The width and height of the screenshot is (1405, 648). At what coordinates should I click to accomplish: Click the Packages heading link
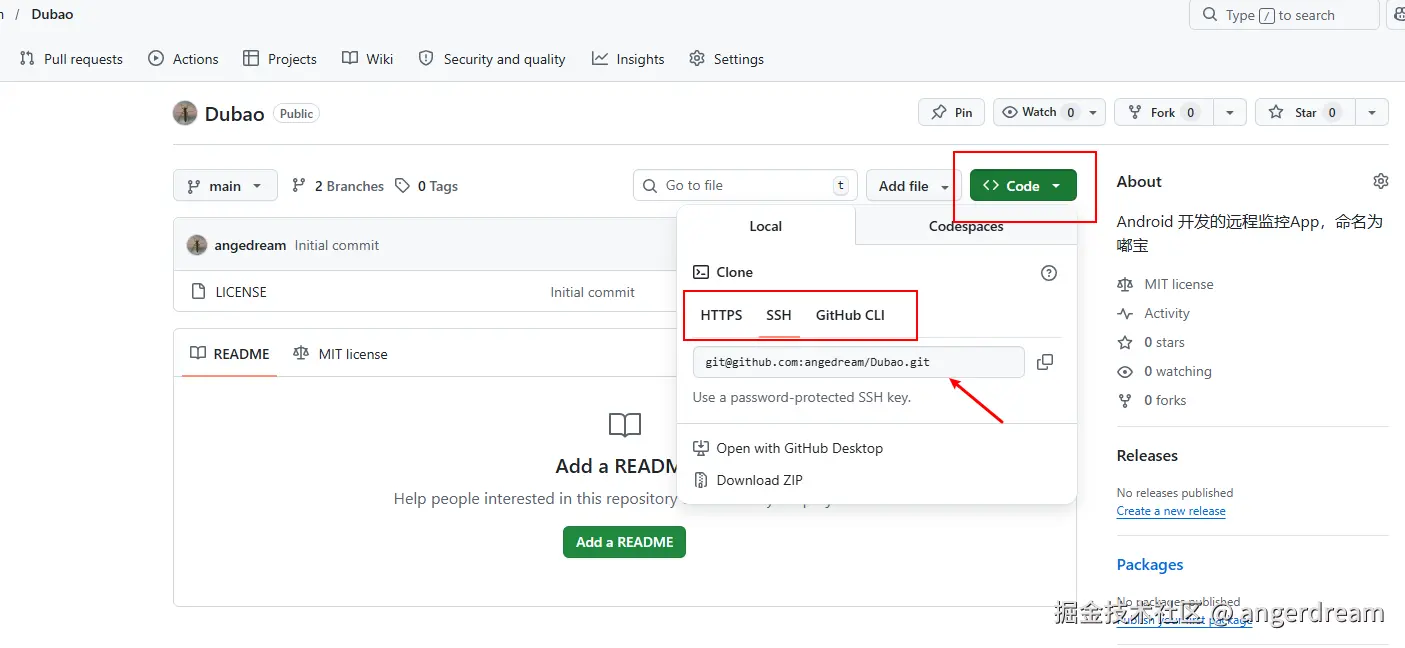click(x=1150, y=565)
